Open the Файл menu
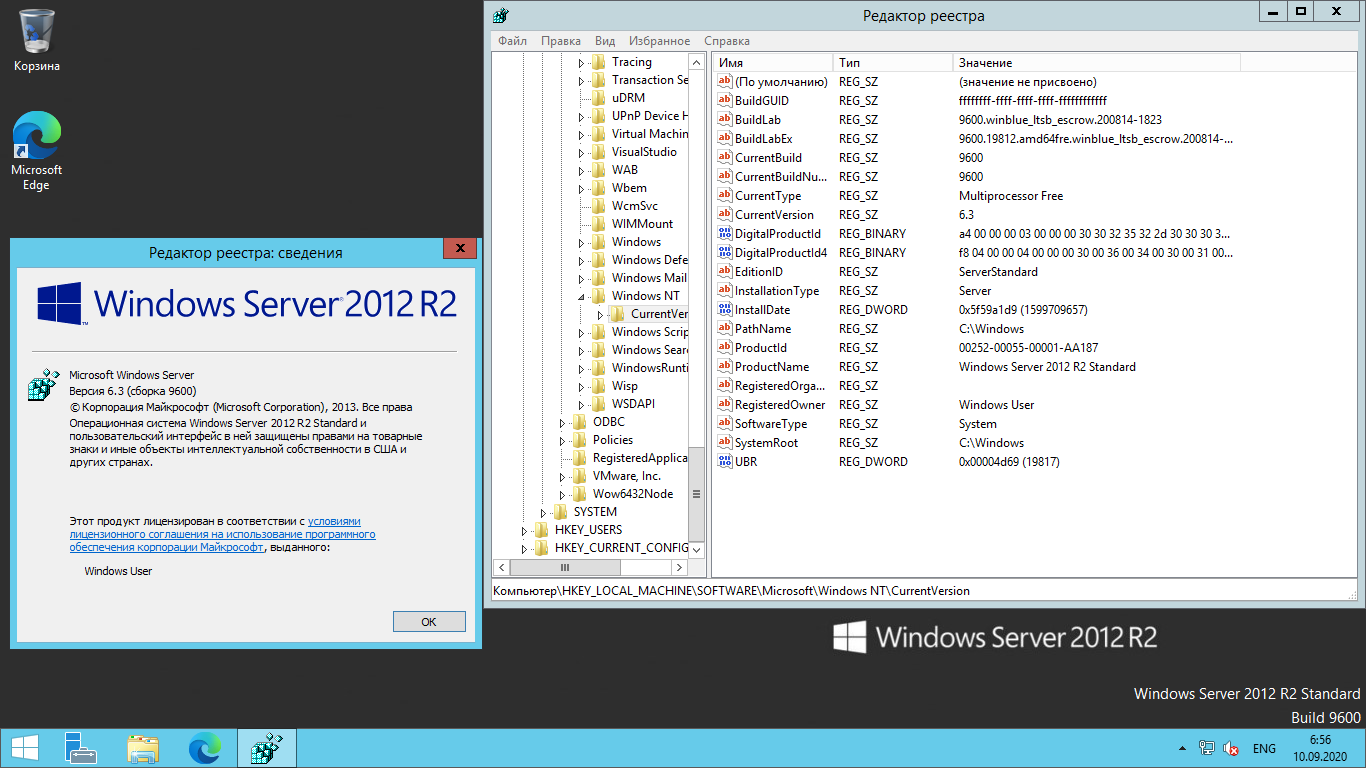 click(x=512, y=41)
